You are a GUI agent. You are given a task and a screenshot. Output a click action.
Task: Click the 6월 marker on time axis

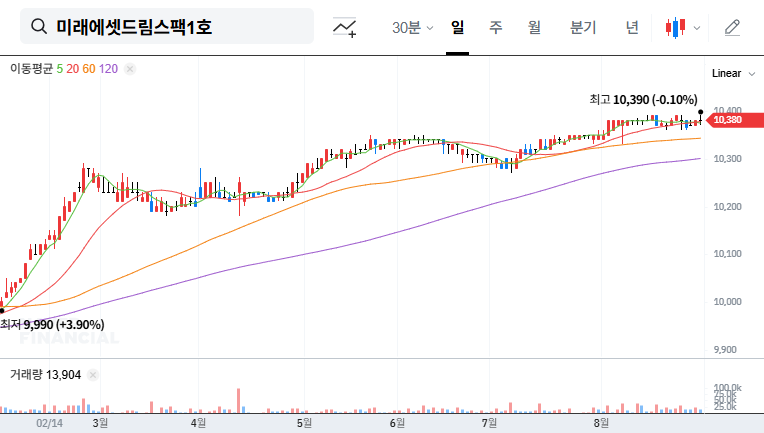click(397, 423)
